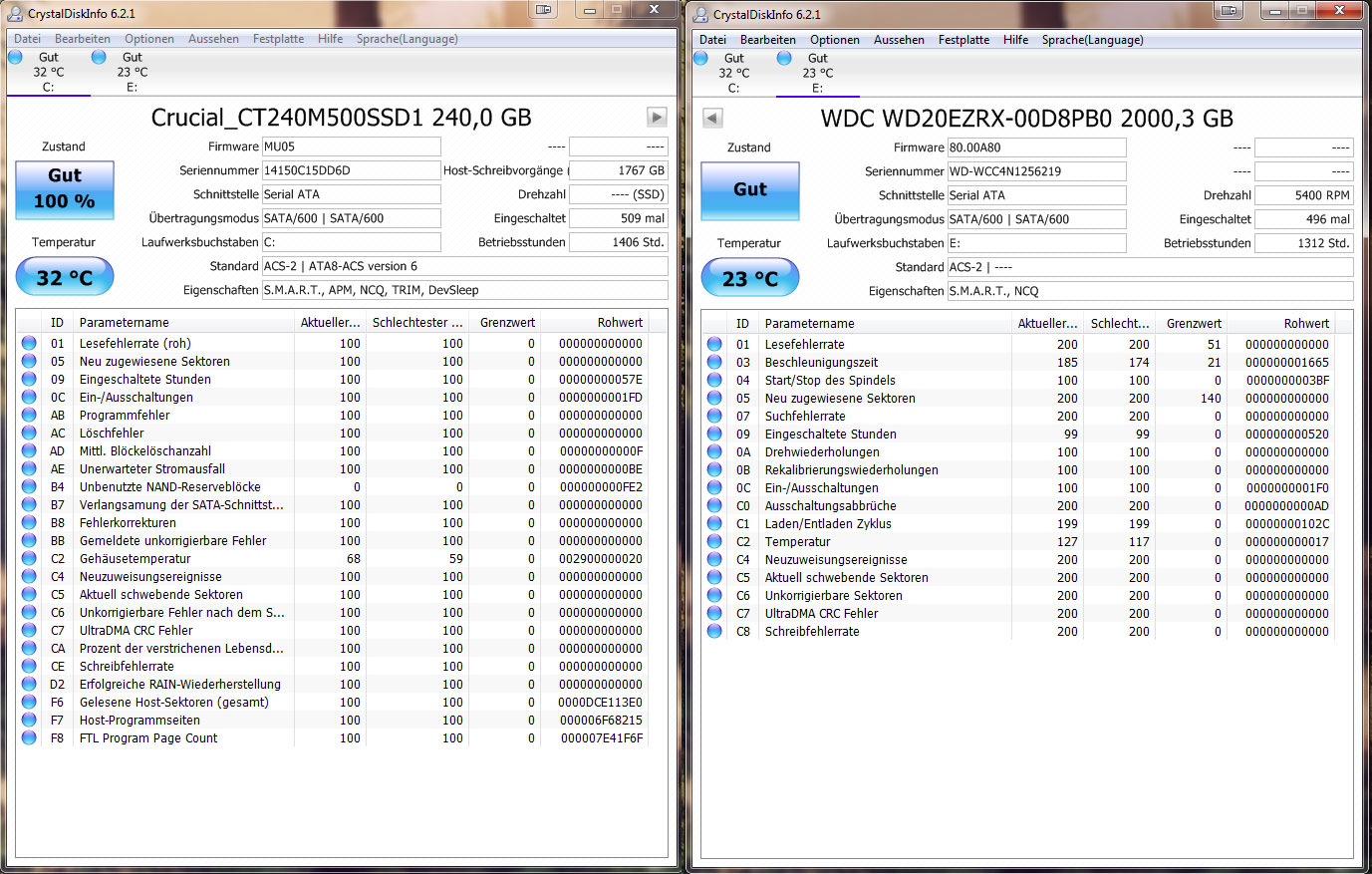
Task: Click Crucial_CT240M500SSD1 240,0 GB disk title
Action: [341, 118]
